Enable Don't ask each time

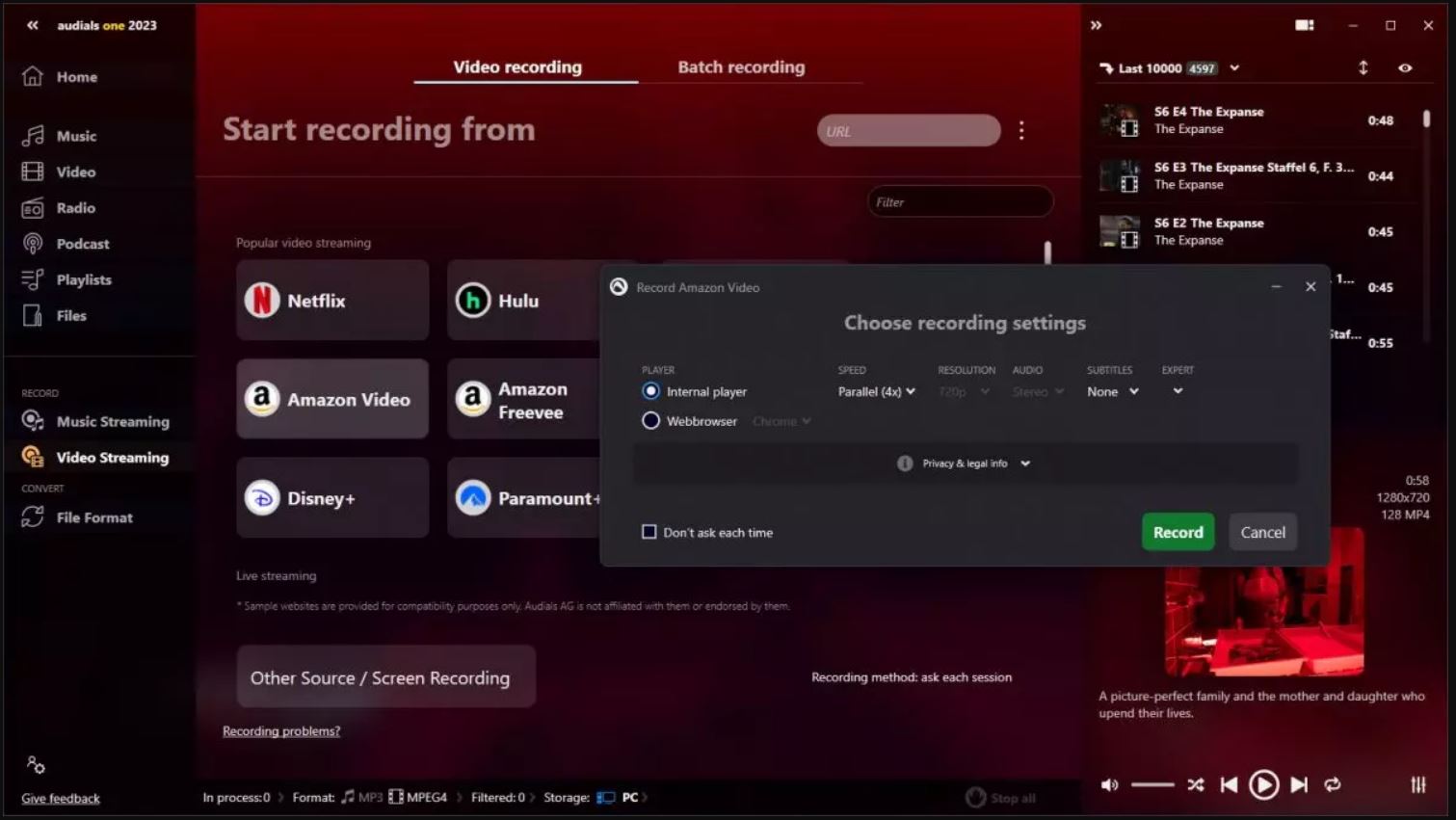649,531
